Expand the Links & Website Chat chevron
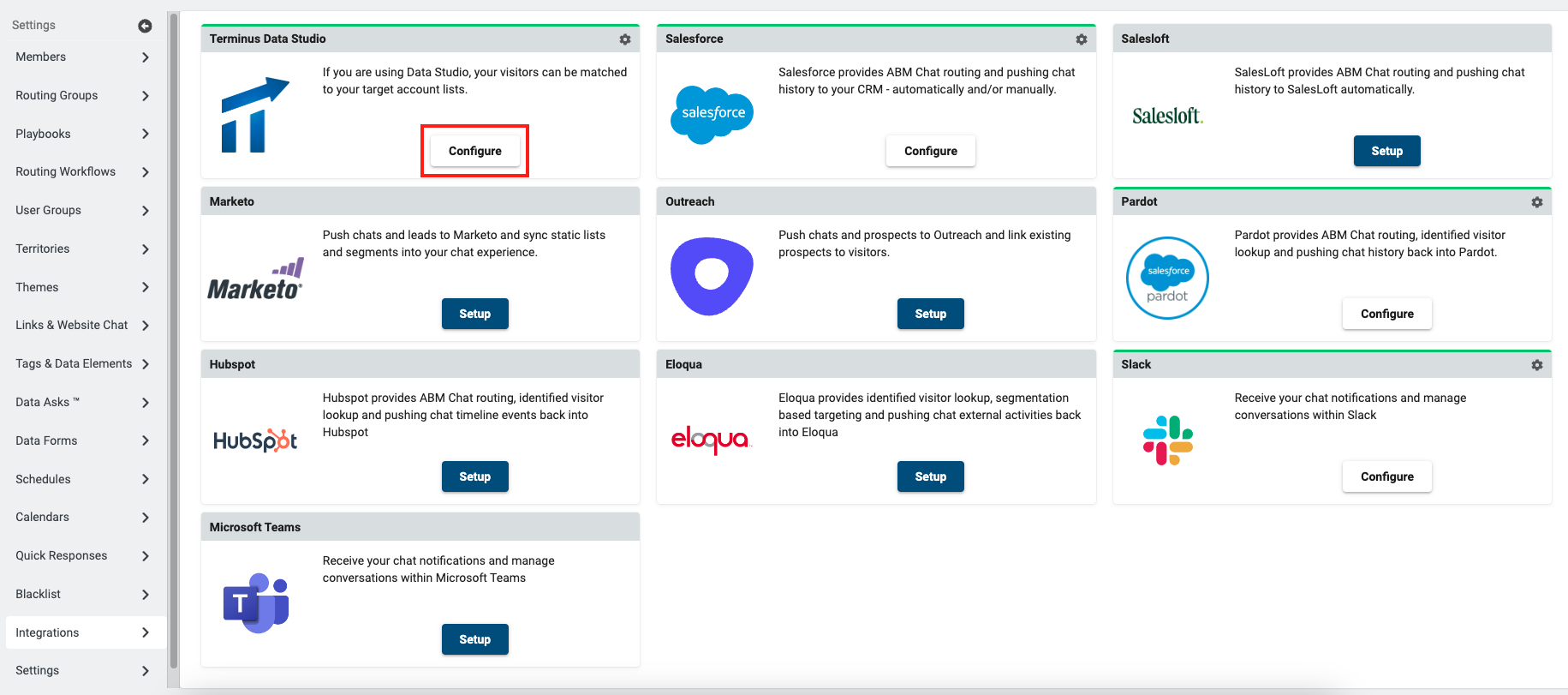1568x695 pixels. (x=146, y=326)
